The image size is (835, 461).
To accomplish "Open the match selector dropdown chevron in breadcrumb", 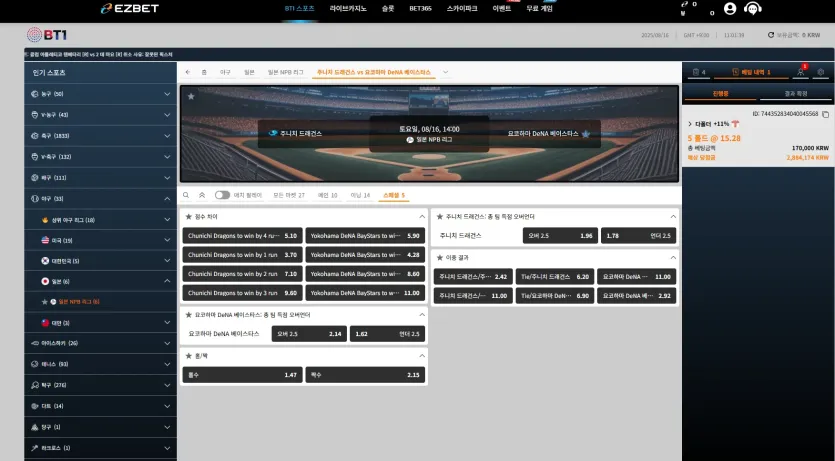I will (x=446, y=72).
